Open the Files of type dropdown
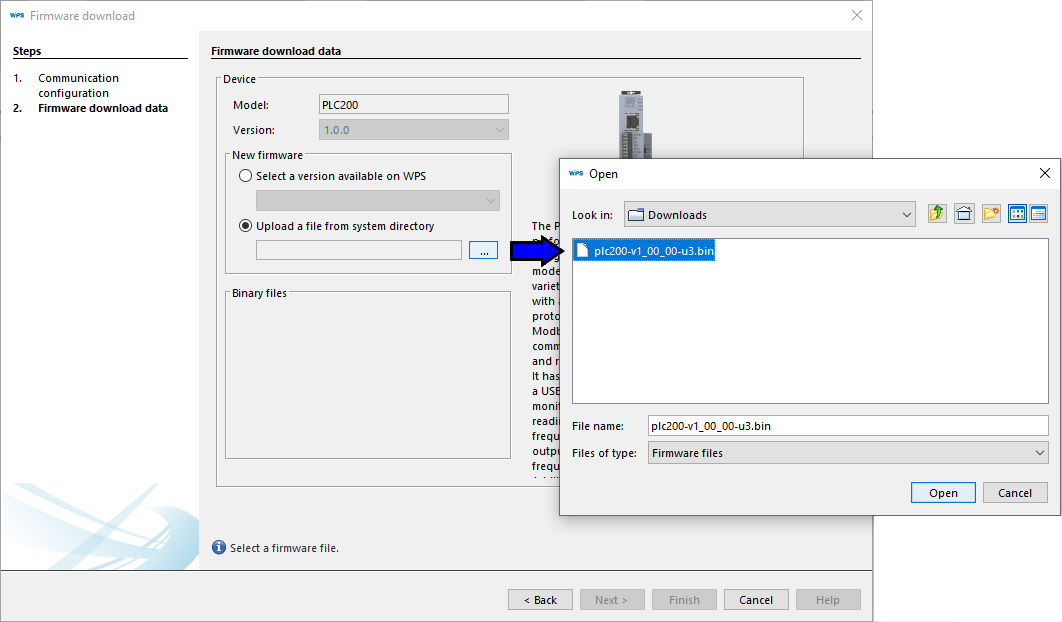Viewport: 1062px width, 622px height. pos(1039,453)
